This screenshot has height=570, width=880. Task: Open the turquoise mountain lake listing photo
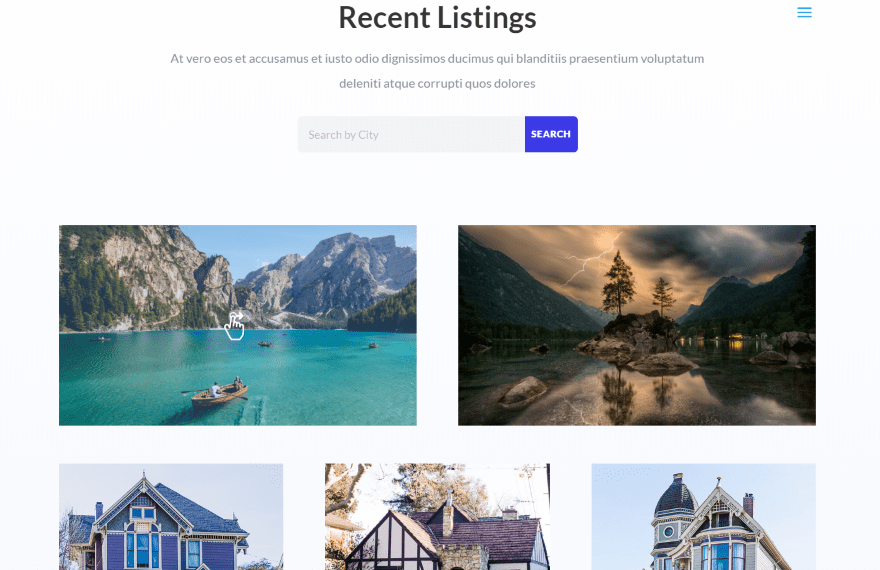tap(238, 325)
